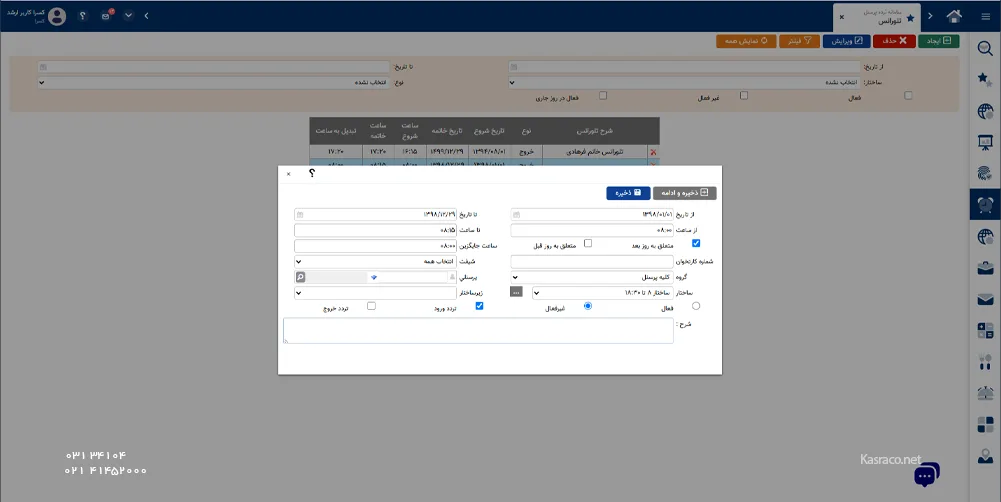Select the 'فعال' radio button in dialog
Viewport: 1001px width, 502px height.
pyautogui.click(x=696, y=306)
